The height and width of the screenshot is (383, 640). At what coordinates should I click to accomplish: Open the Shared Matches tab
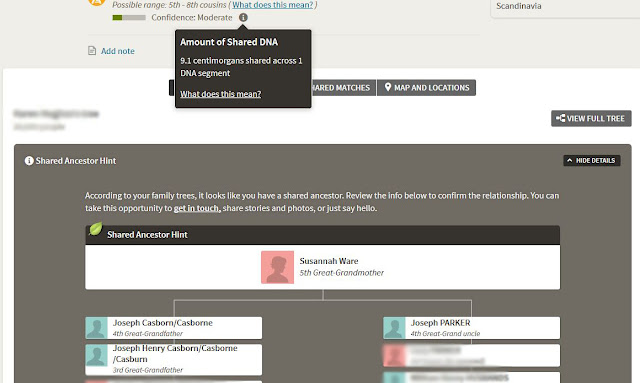343,88
